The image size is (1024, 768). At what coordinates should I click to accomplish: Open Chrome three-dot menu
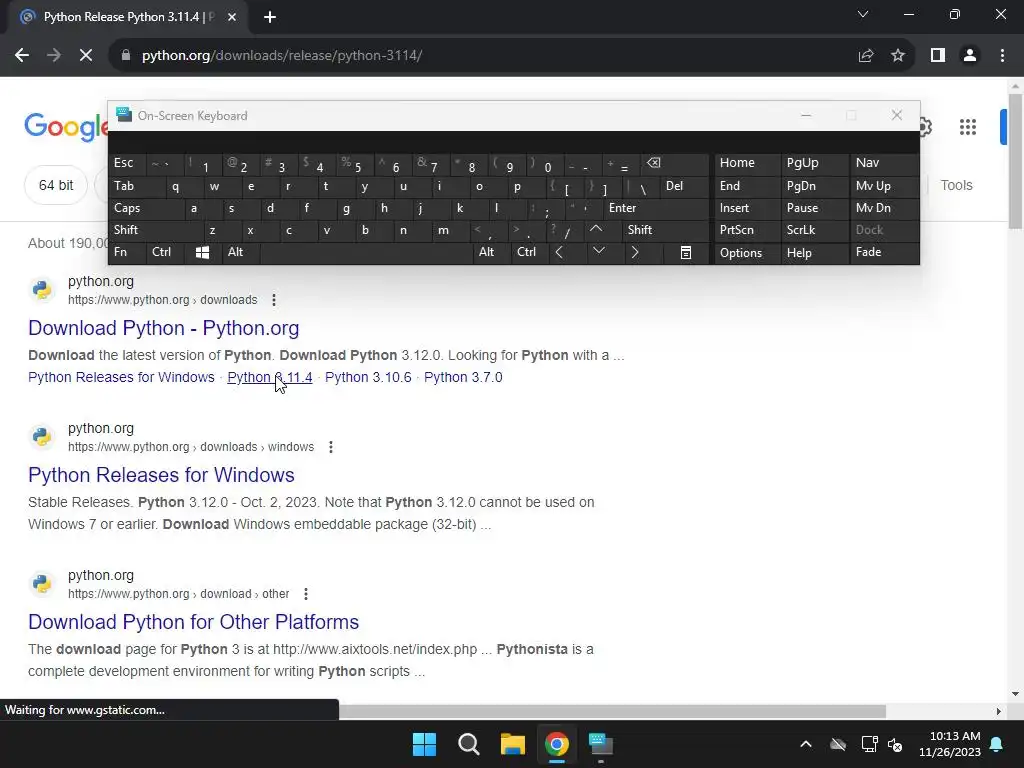[1002, 56]
